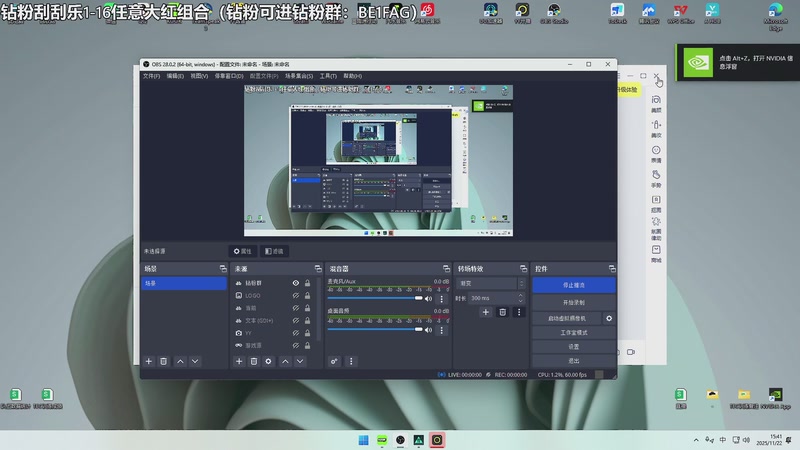The image size is (800, 450).
Task: Toggle the lock on the LOGO source
Action: click(x=307, y=295)
